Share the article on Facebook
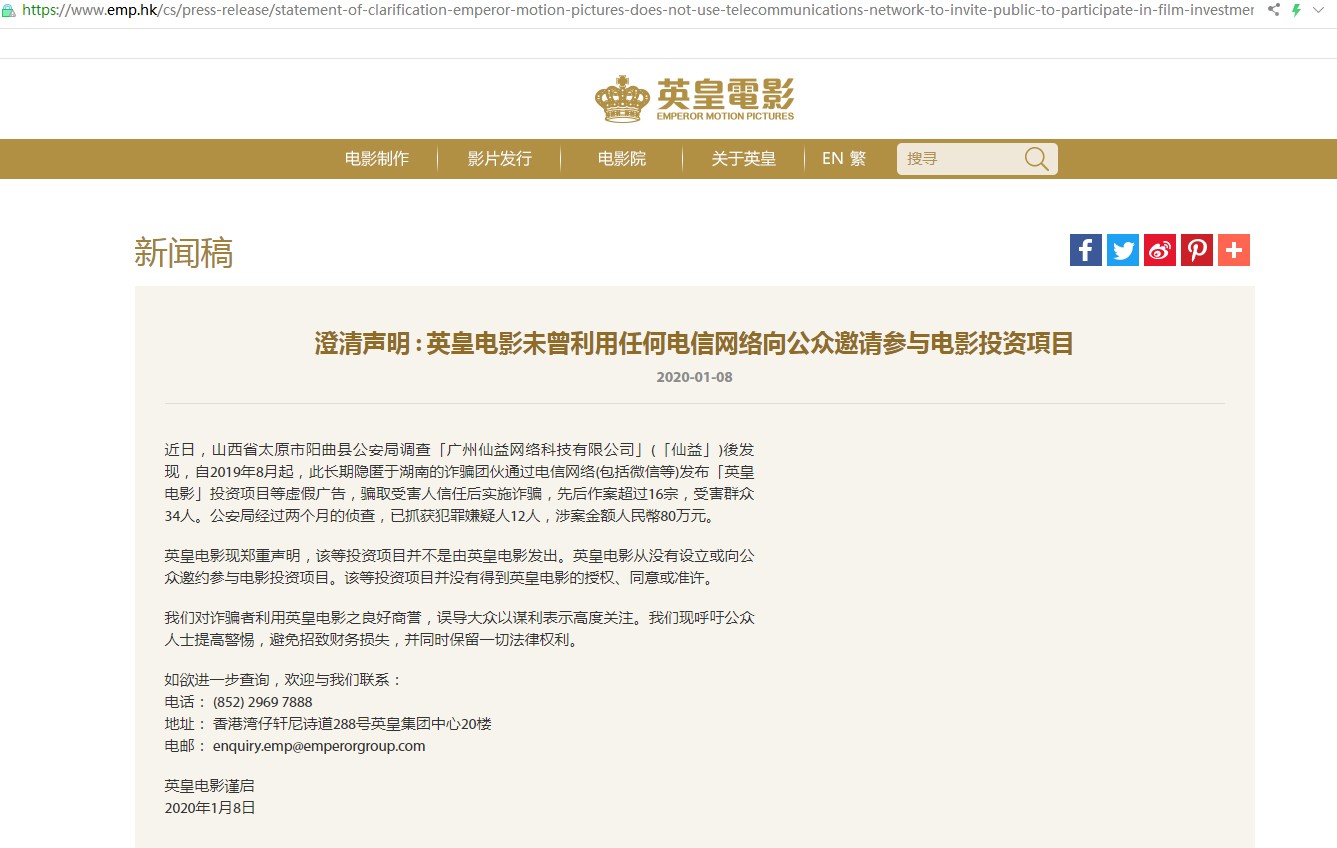The height and width of the screenshot is (848, 1337). [1086, 250]
